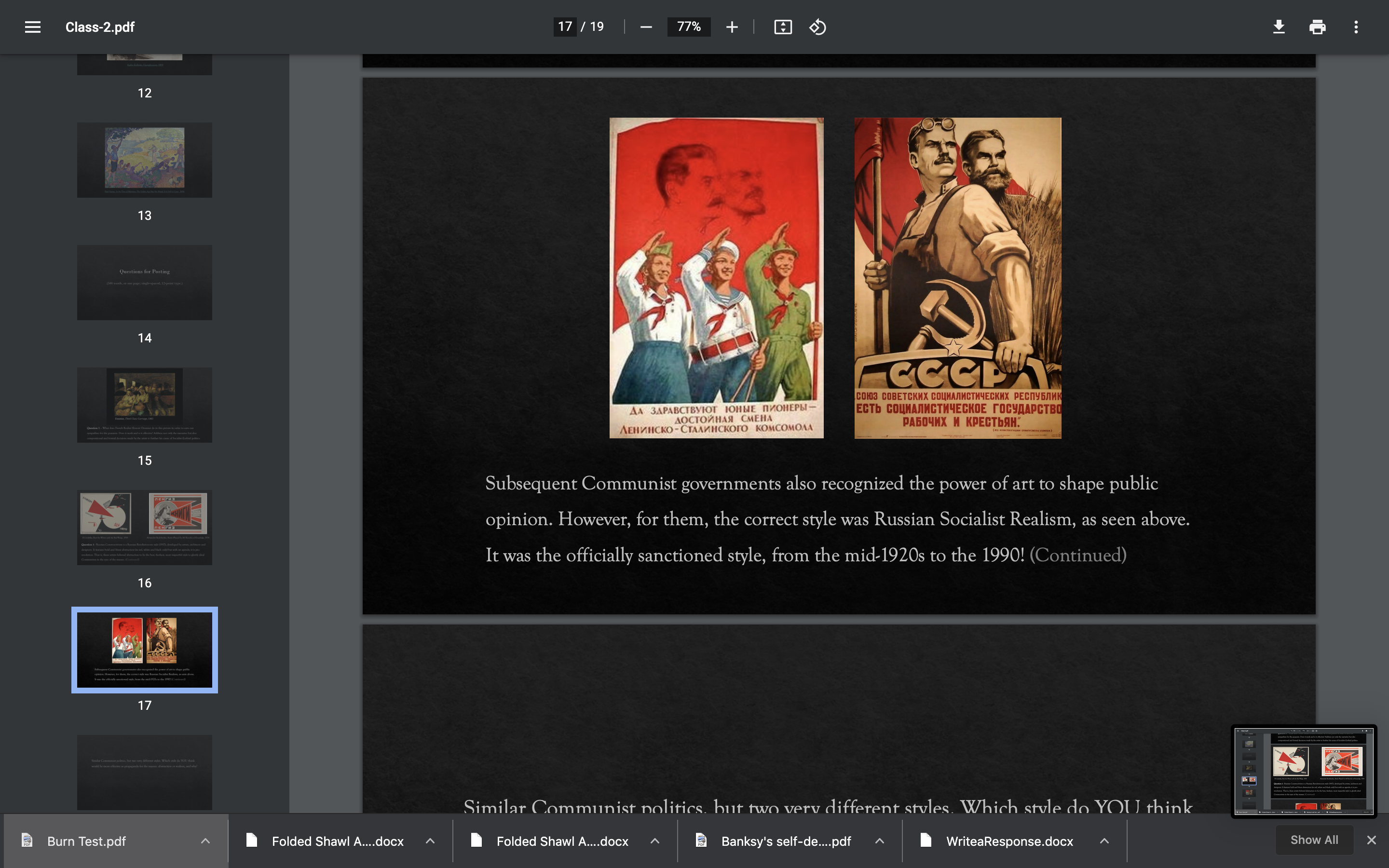The width and height of the screenshot is (1389, 868).
Task: Download the Class-2.pdf file
Action: [x=1279, y=27]
